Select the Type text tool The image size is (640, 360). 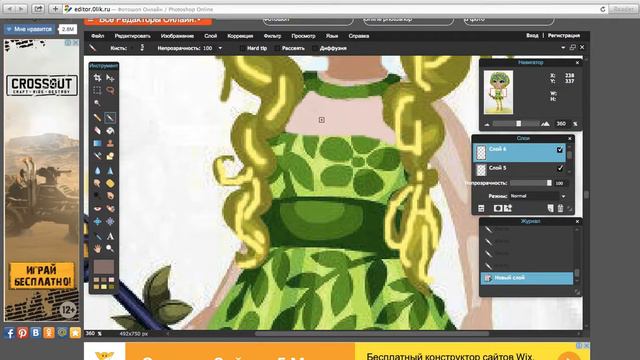tap(110, 236)
